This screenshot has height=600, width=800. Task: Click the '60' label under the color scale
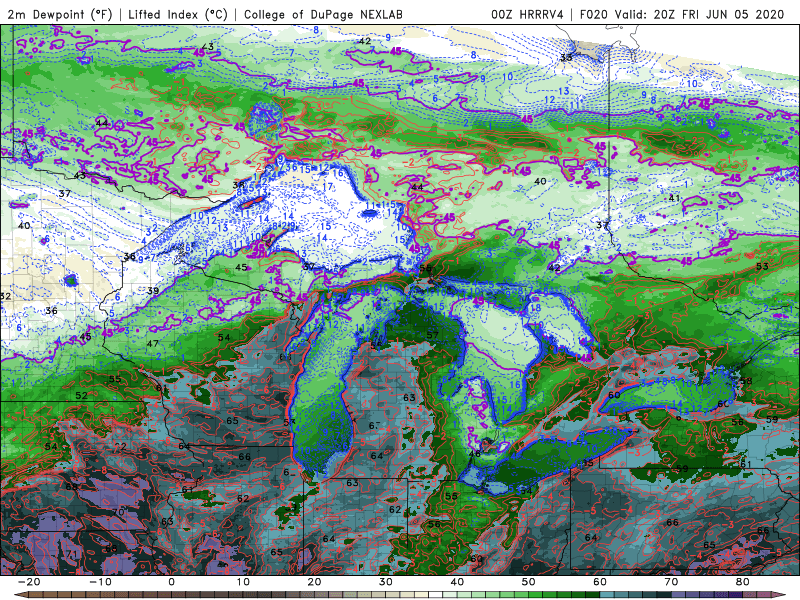pyautogui.click(x=600, y=582)
